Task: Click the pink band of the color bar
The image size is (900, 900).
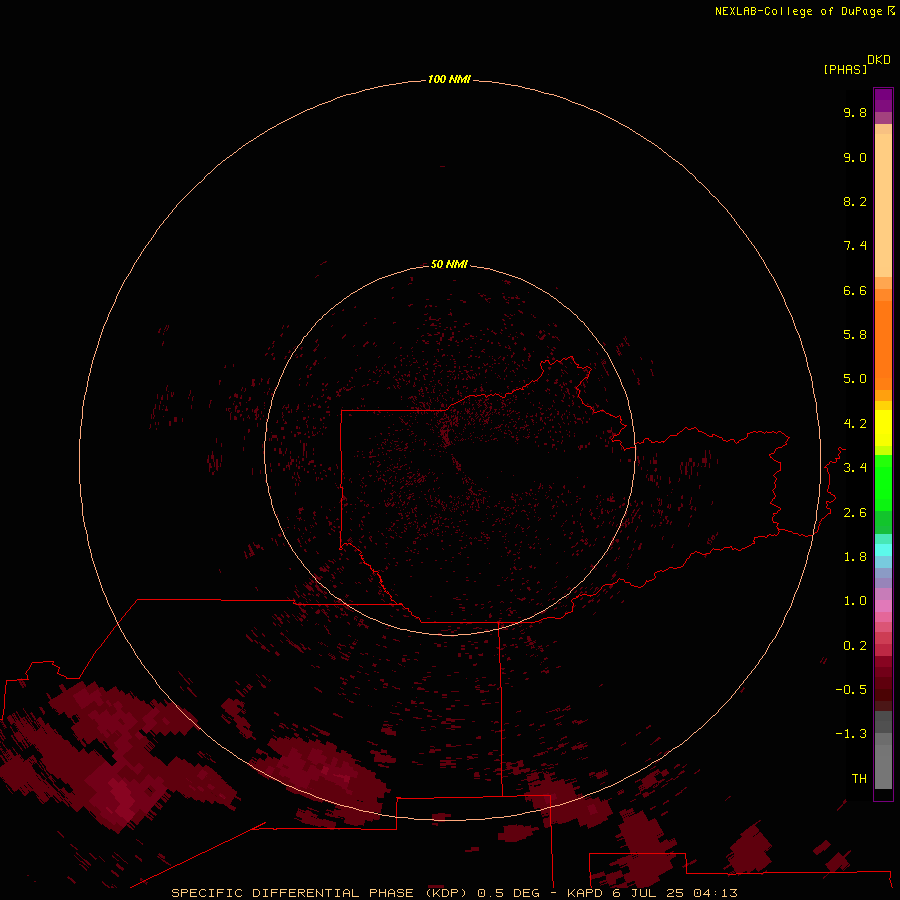Action: [883, 606]
